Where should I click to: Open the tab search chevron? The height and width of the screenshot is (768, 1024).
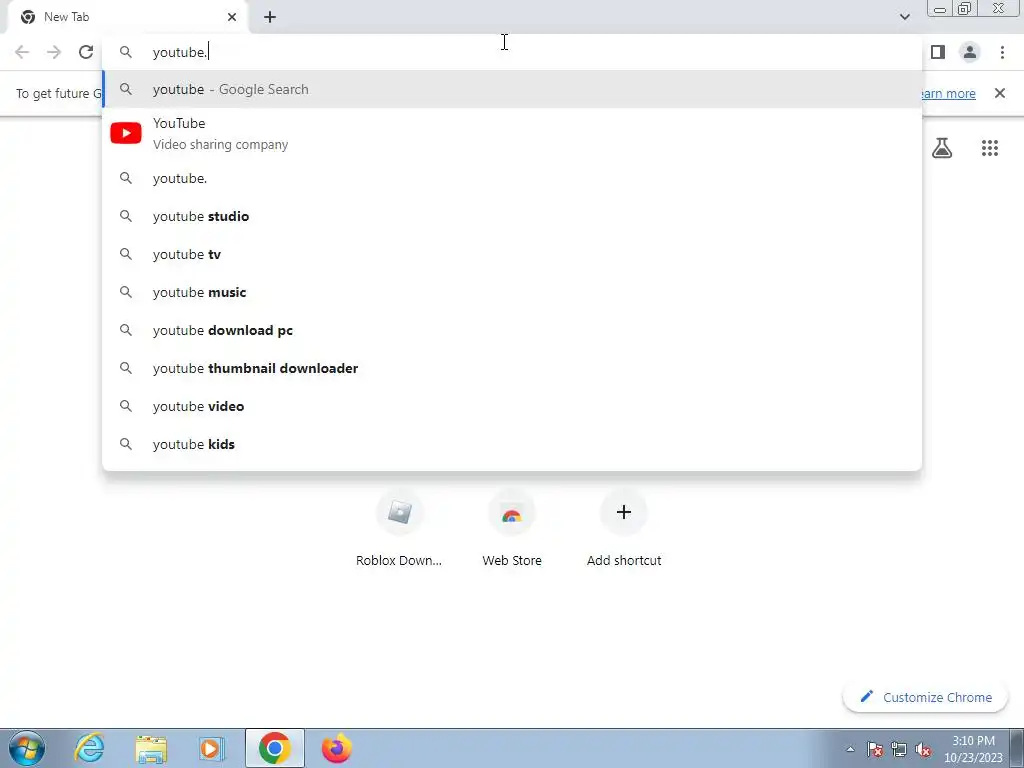click(x=904, y=17)
